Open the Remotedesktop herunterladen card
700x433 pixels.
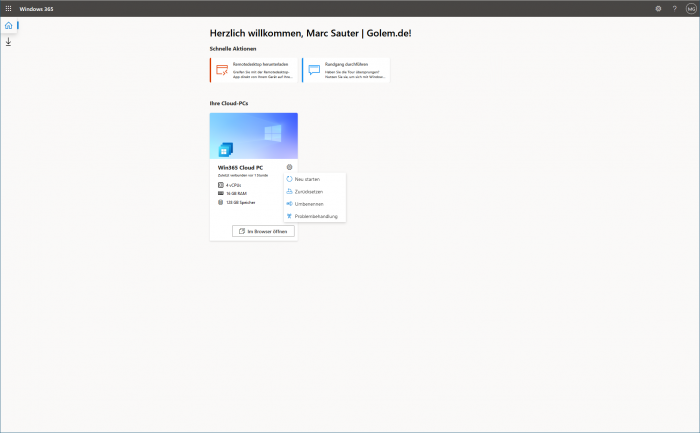tap(254, 70)
